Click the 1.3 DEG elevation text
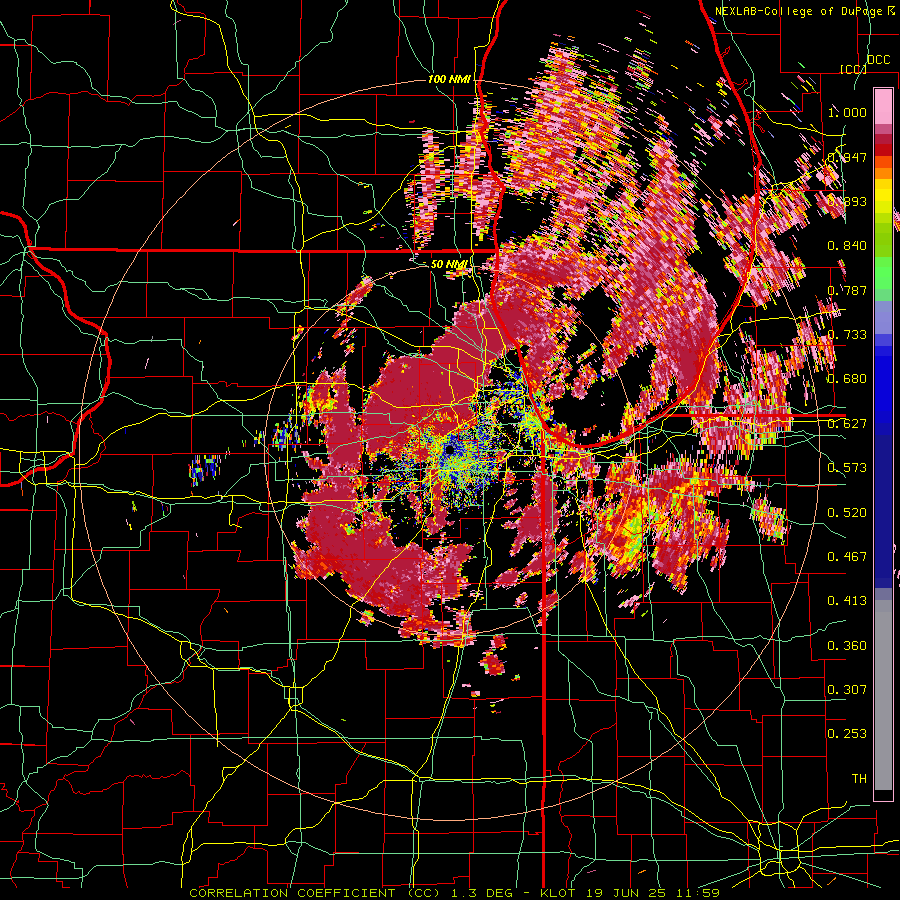This screenshot has height=900, width=900. (x=483, y=893)
